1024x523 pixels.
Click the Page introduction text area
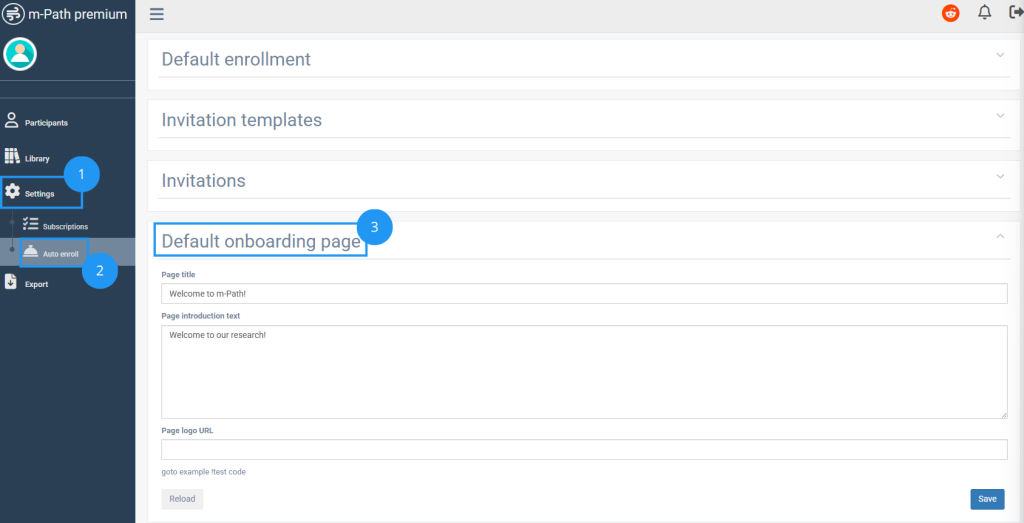(583, 371)
